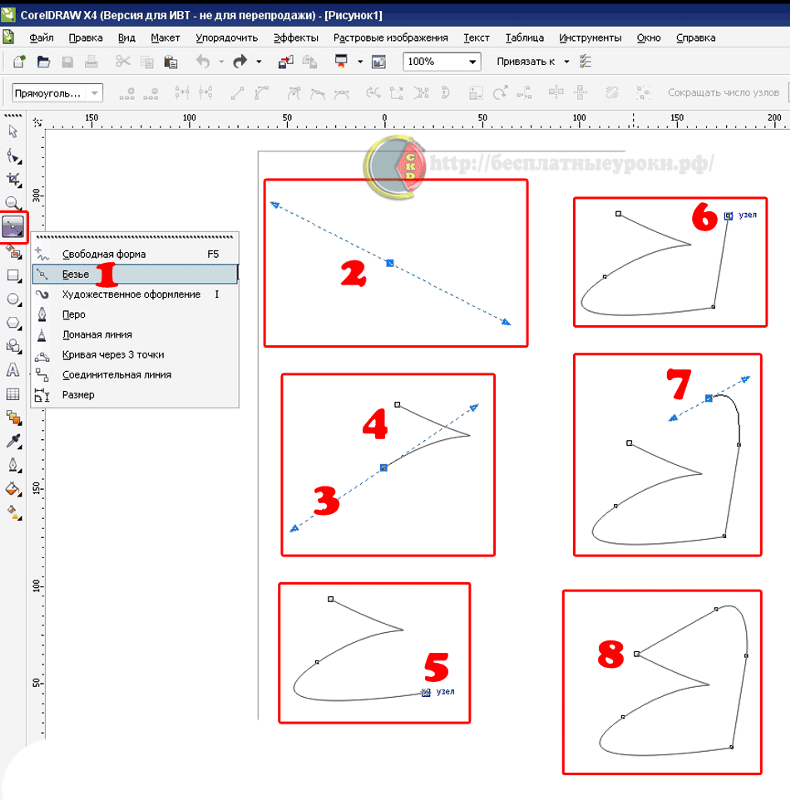This screenshot has width=790, height=800.
Task: Choose Ломаная линия in the flyout
Action: (135, 335)
